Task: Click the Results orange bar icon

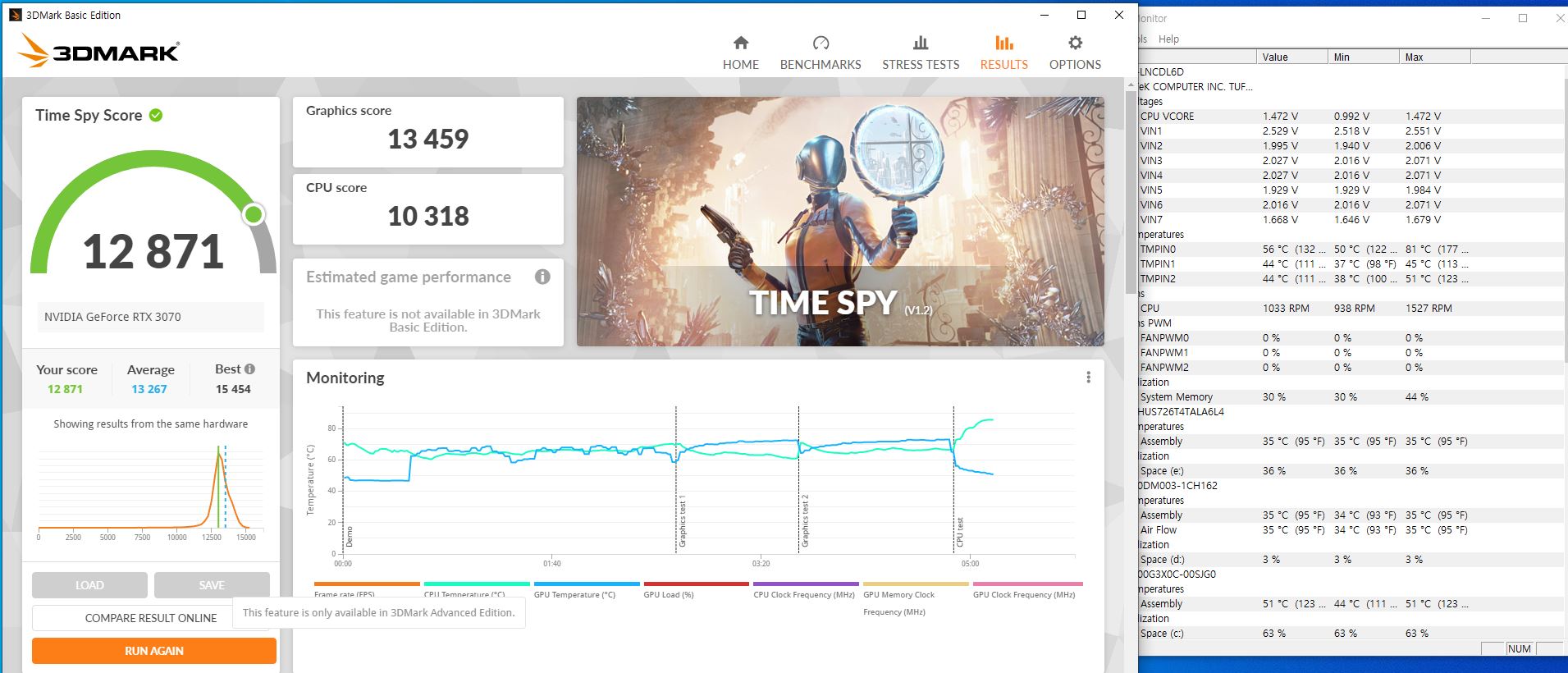Action: point(1003,43)
